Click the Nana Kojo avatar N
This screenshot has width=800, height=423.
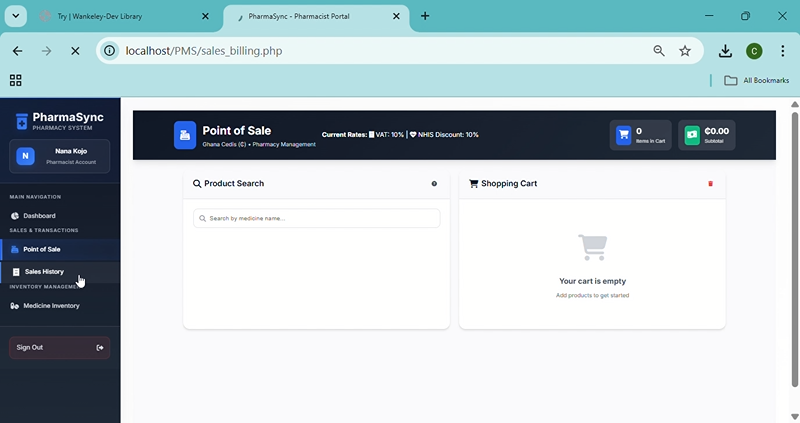[x=25, y=156]
